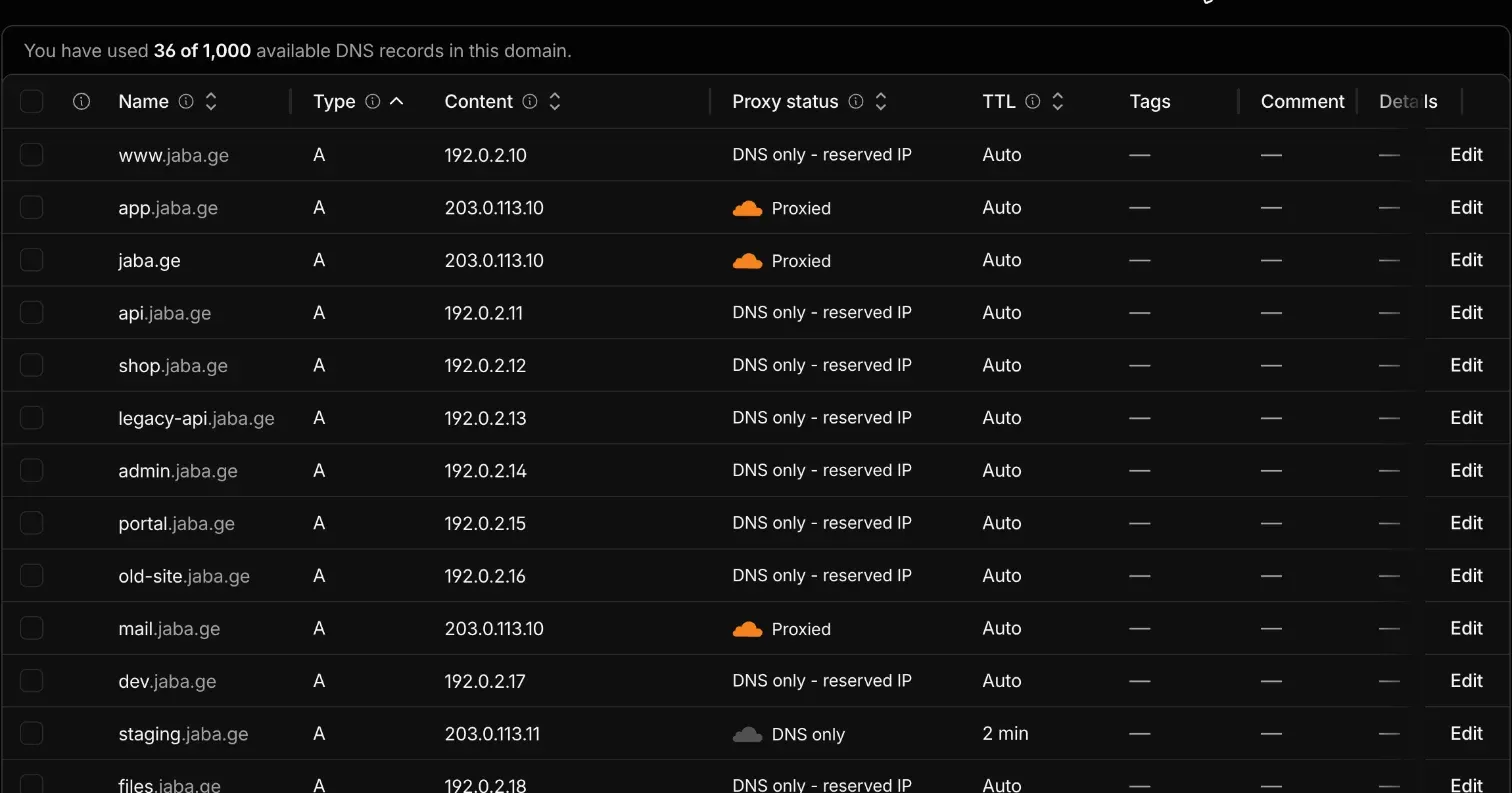Viewport: 1512px width, 793px height.
Task: Check the legacy-api.jaba.ge record box
Action: click(x=32, y=418)
